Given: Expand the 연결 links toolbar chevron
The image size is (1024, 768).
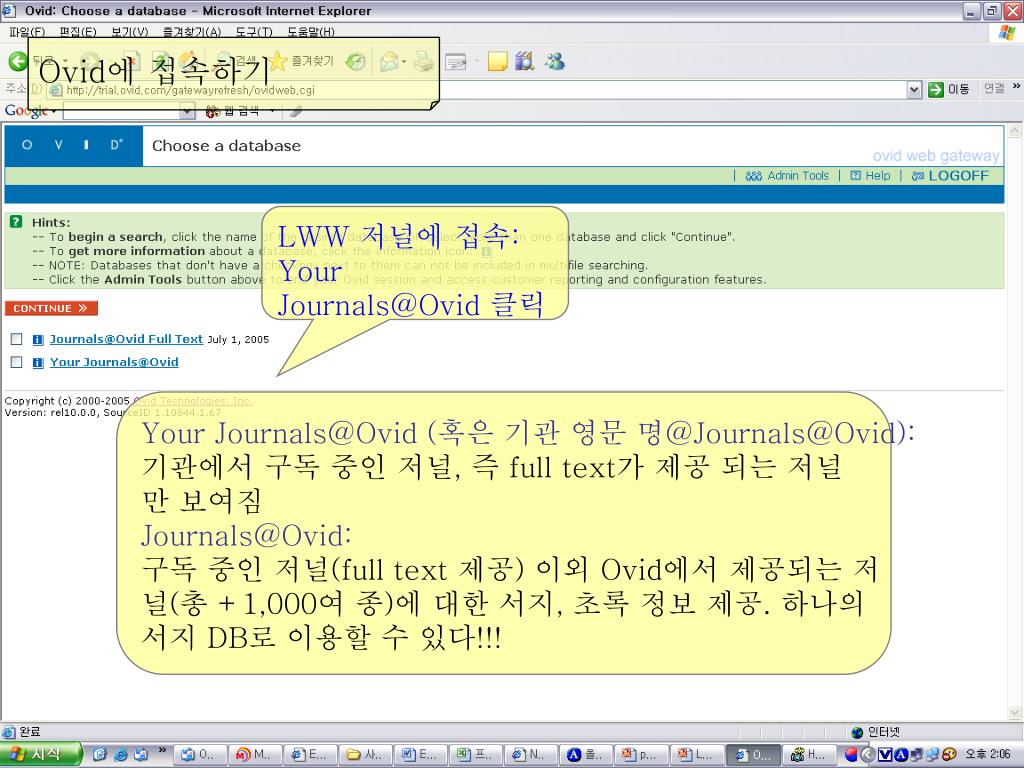Looking at the screenshot, I should (1017, 87).
